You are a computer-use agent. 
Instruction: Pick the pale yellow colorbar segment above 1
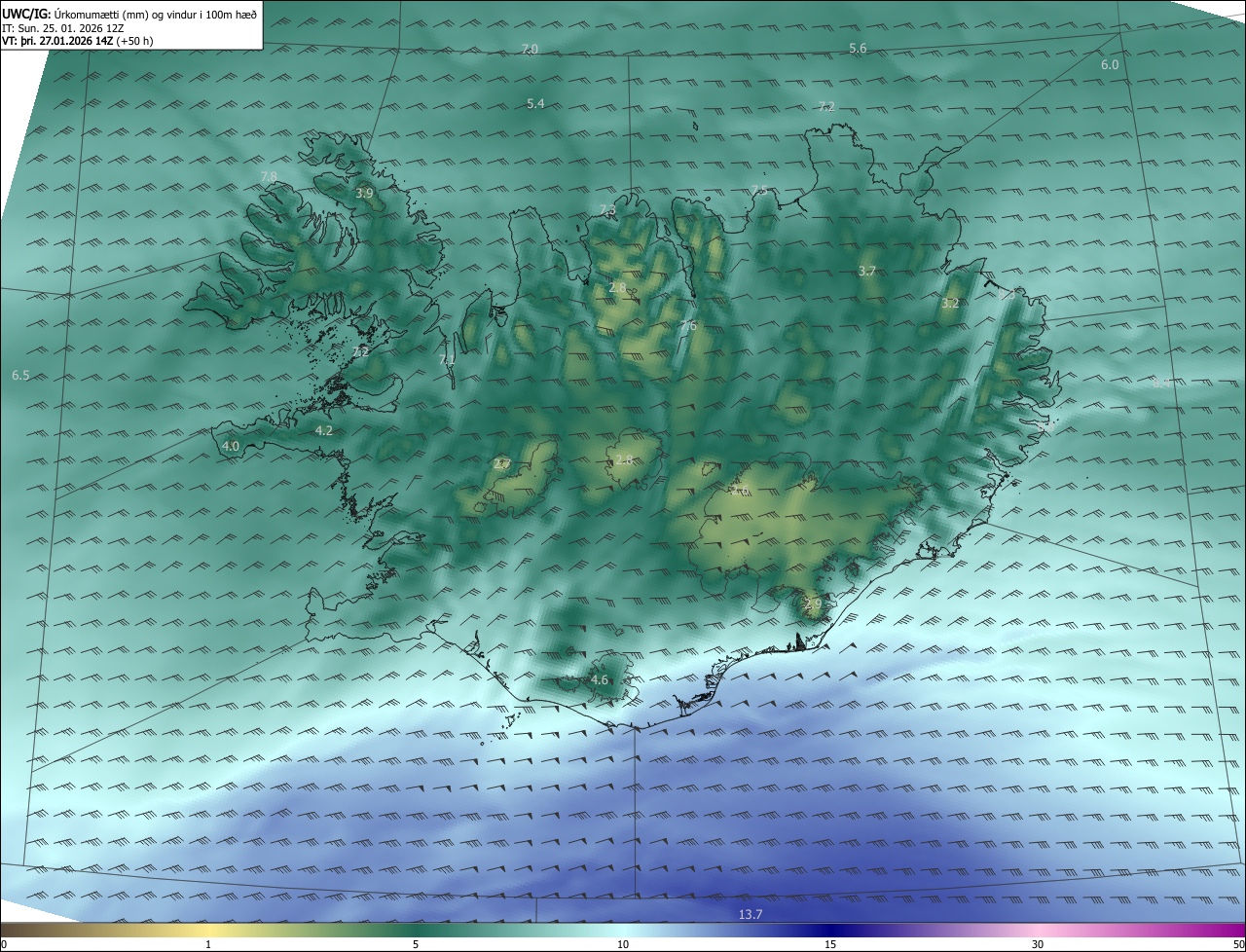[208, 930]
